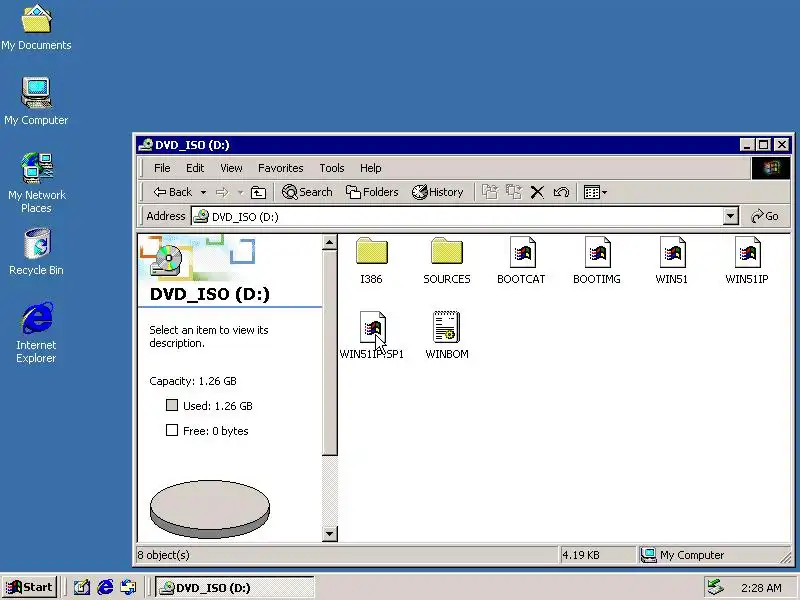Select My Computer desktop icon
Image resolution: width=800 pixels, height=600 pixels.
pos(36,93)
